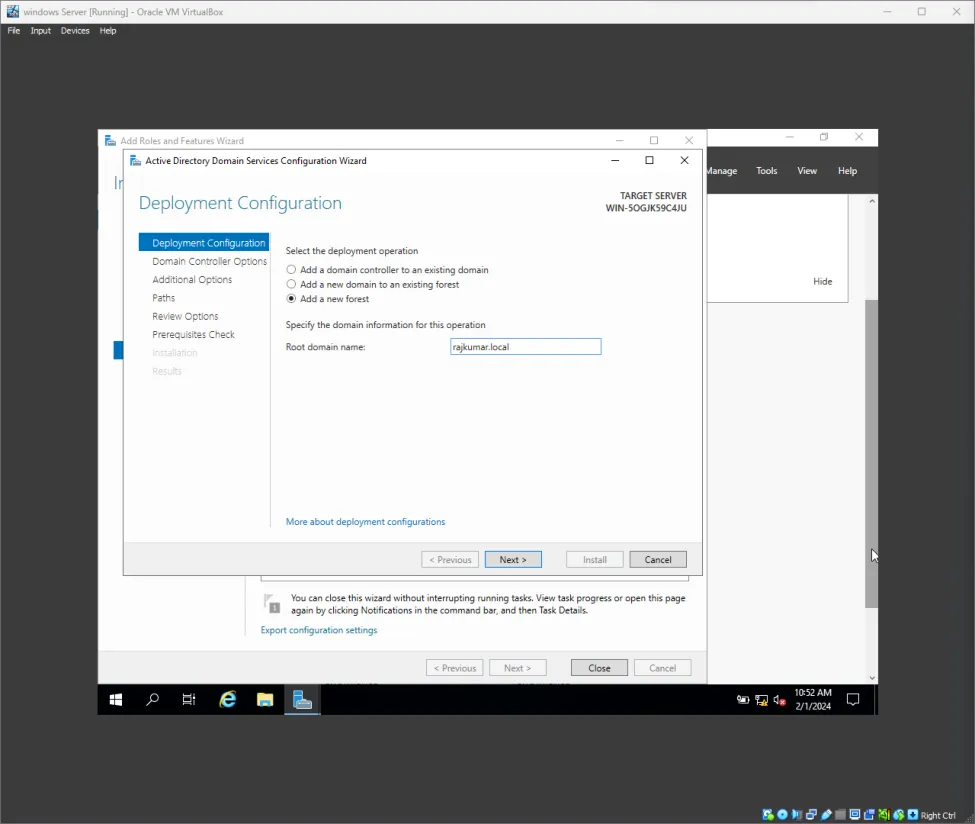Image resolution: width=975 pixels, height=824 pixels.
Task: Open the Action Center notifications icon
Action: click(x=853, y=700)
